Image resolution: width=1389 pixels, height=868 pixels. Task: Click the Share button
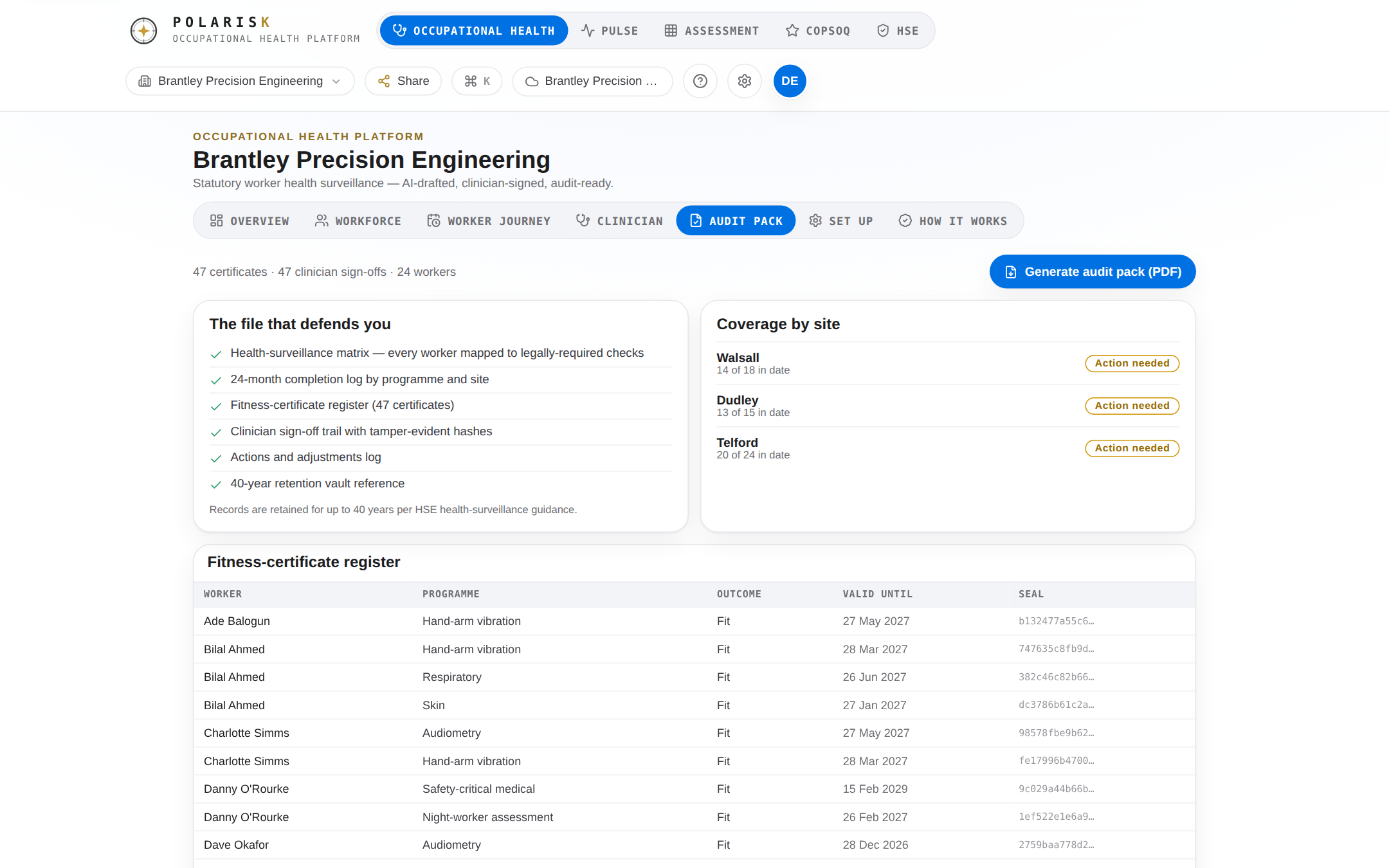[403, 81]
